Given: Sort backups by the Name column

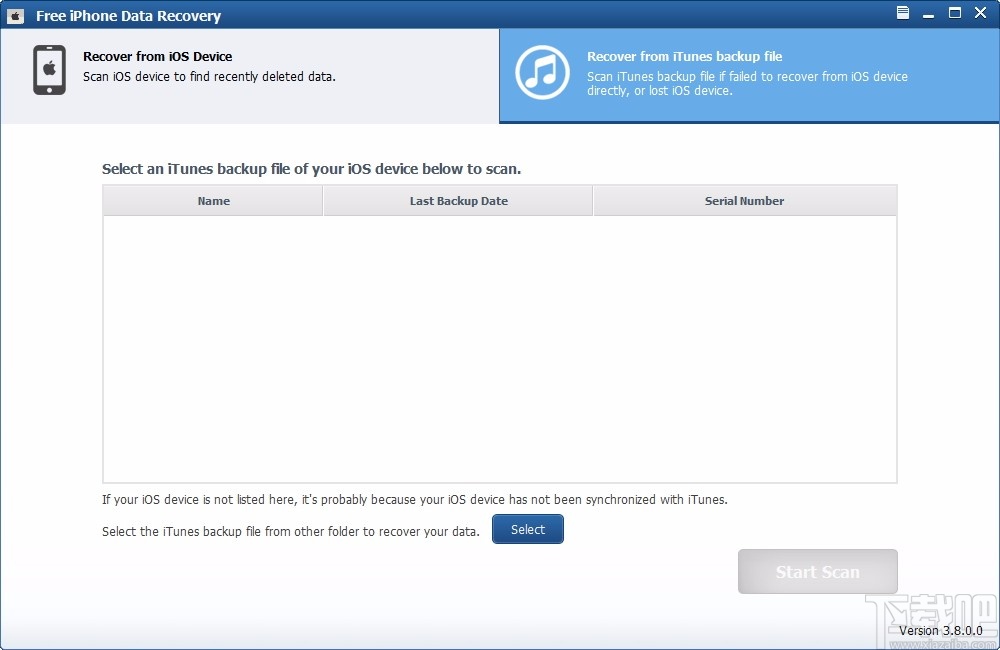Looking at the screenshot, I should pyautogui.click(x=212, y=200).
